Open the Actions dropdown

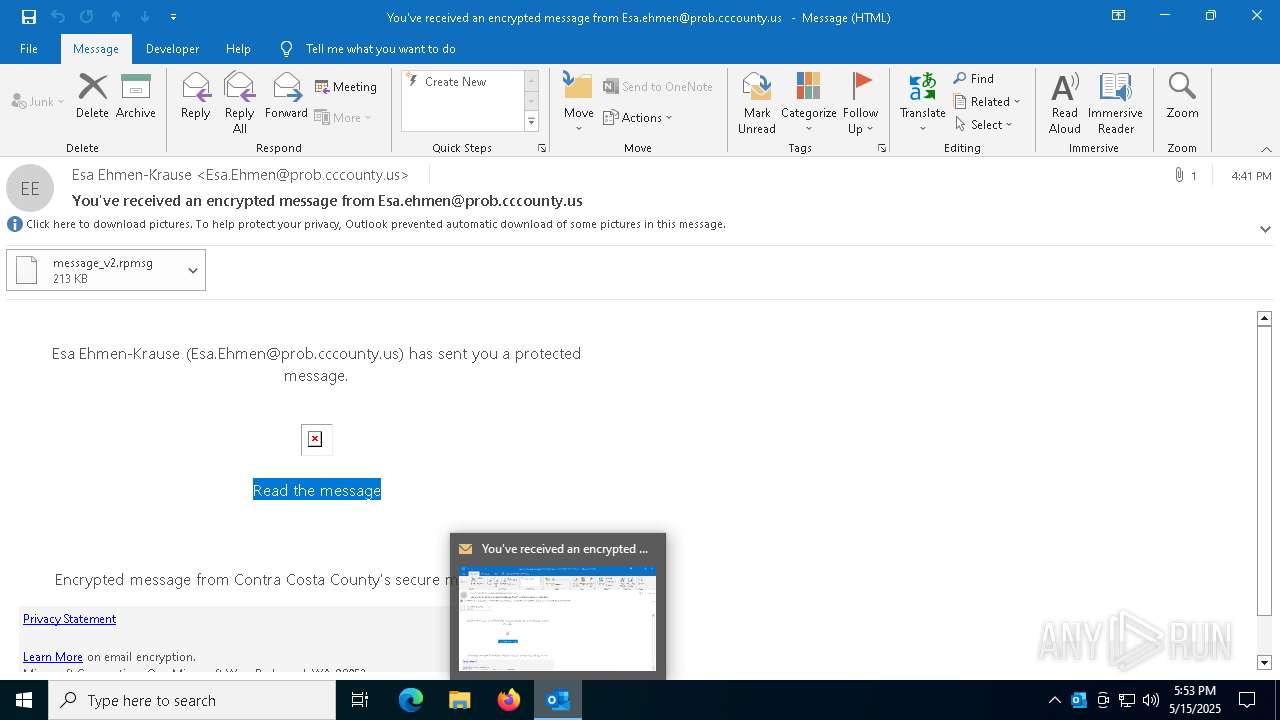click(638, 118)
